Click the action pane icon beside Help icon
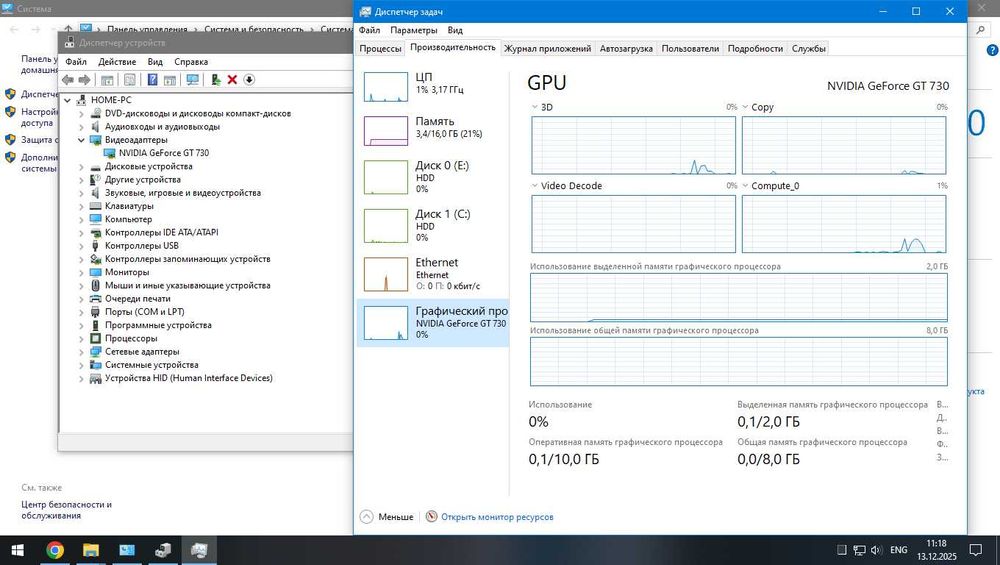 pos(170,80)
